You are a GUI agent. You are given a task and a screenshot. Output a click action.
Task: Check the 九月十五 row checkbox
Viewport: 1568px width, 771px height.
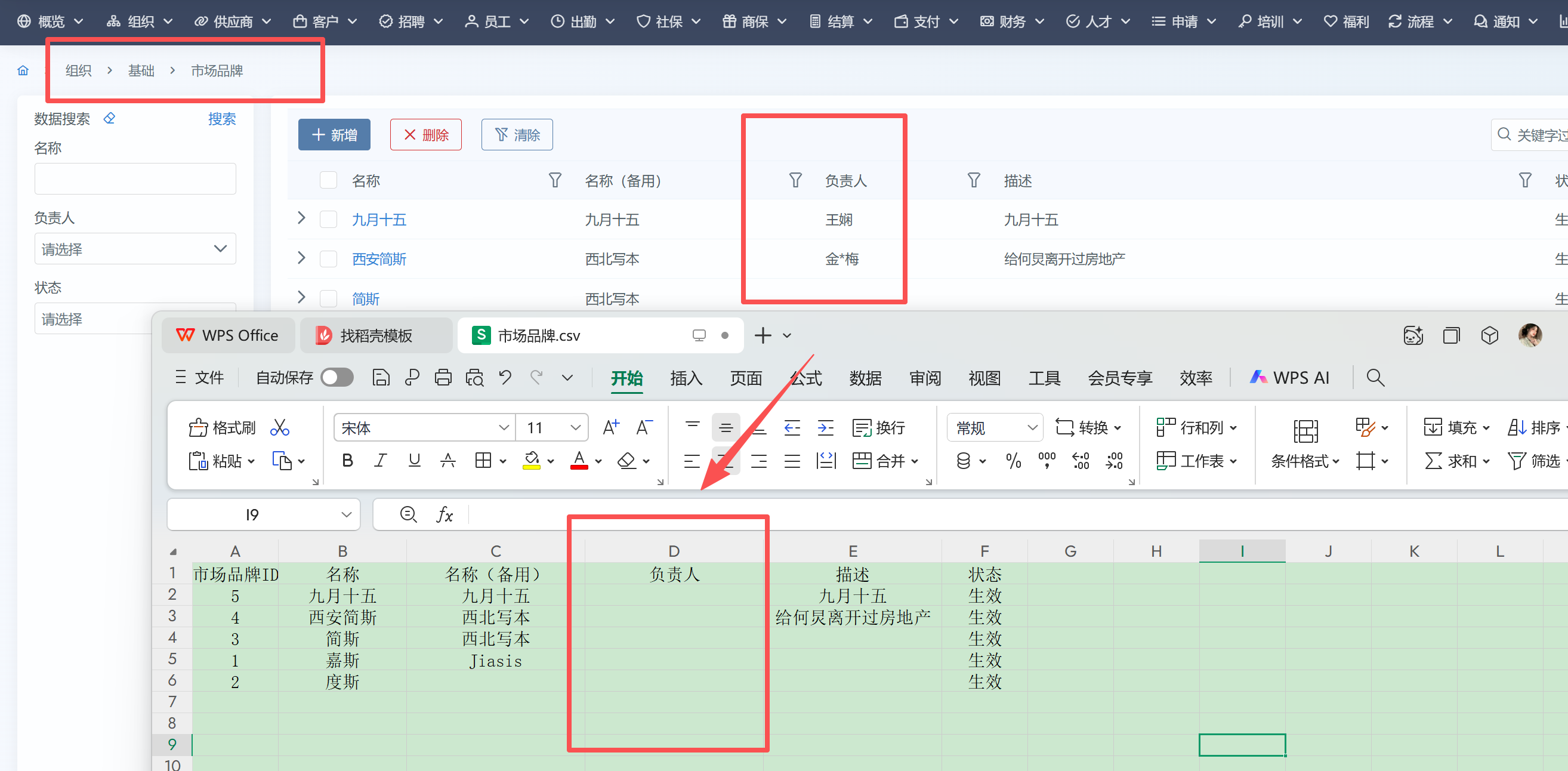pyautogui.click(x=329, y=219)
